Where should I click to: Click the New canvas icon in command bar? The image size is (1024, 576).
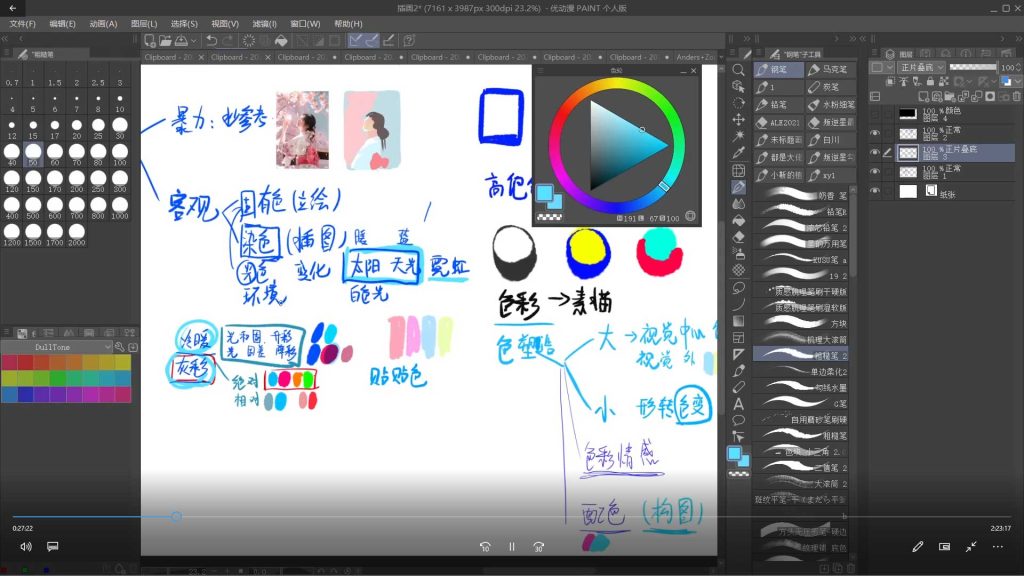pyautogui.click(x=150, y=40)
